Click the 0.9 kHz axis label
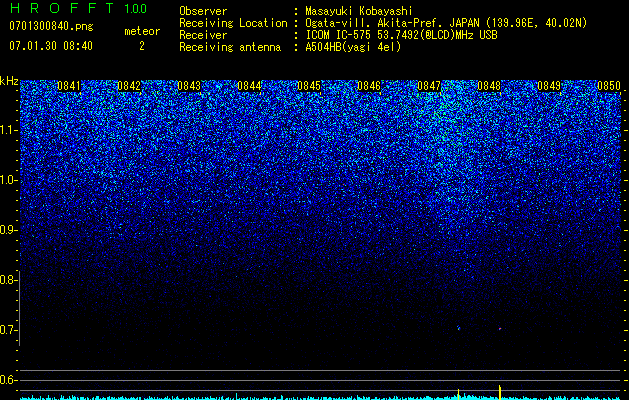This screenshot has width=629, height=400. pos(8,230)
